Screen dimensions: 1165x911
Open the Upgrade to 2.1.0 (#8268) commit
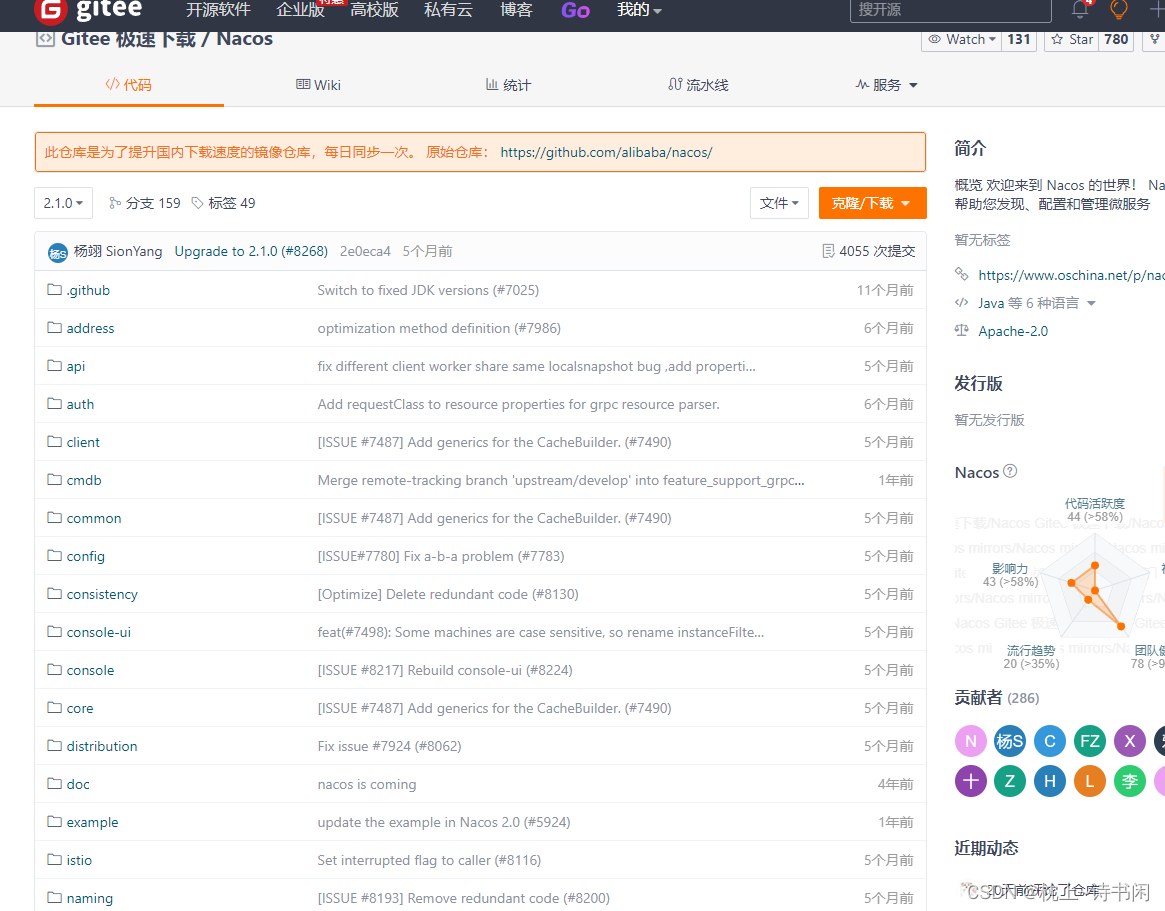point(251,251)
